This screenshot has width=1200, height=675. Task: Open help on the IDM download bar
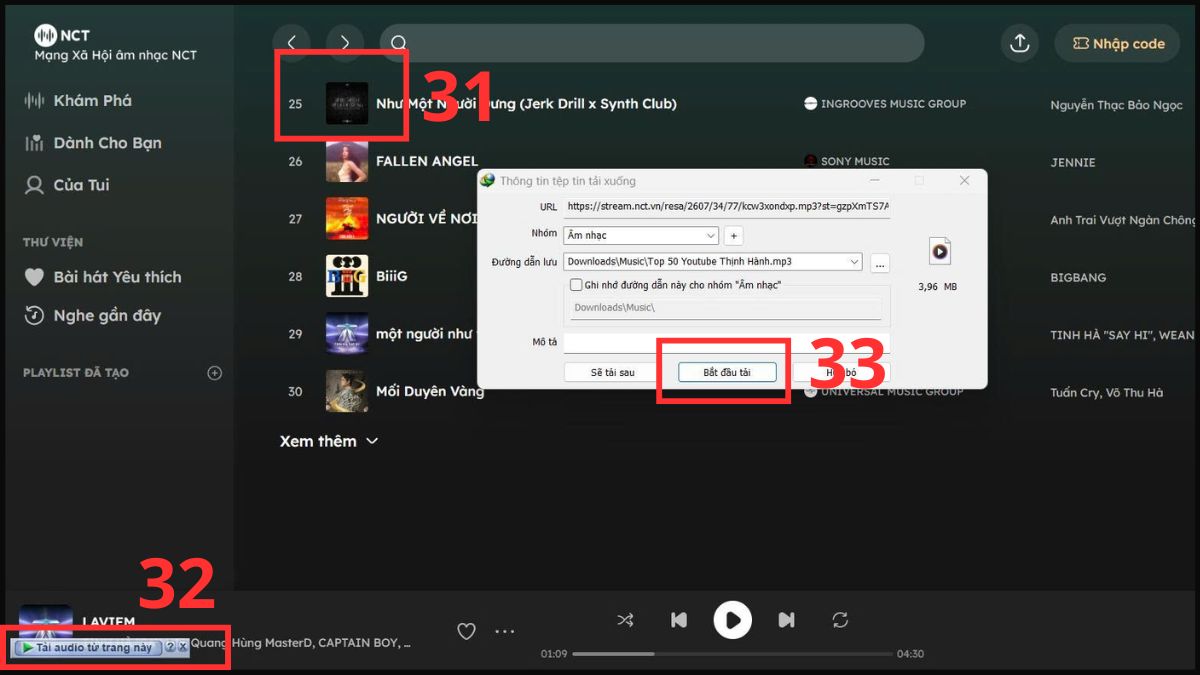[x=170, y=647]
